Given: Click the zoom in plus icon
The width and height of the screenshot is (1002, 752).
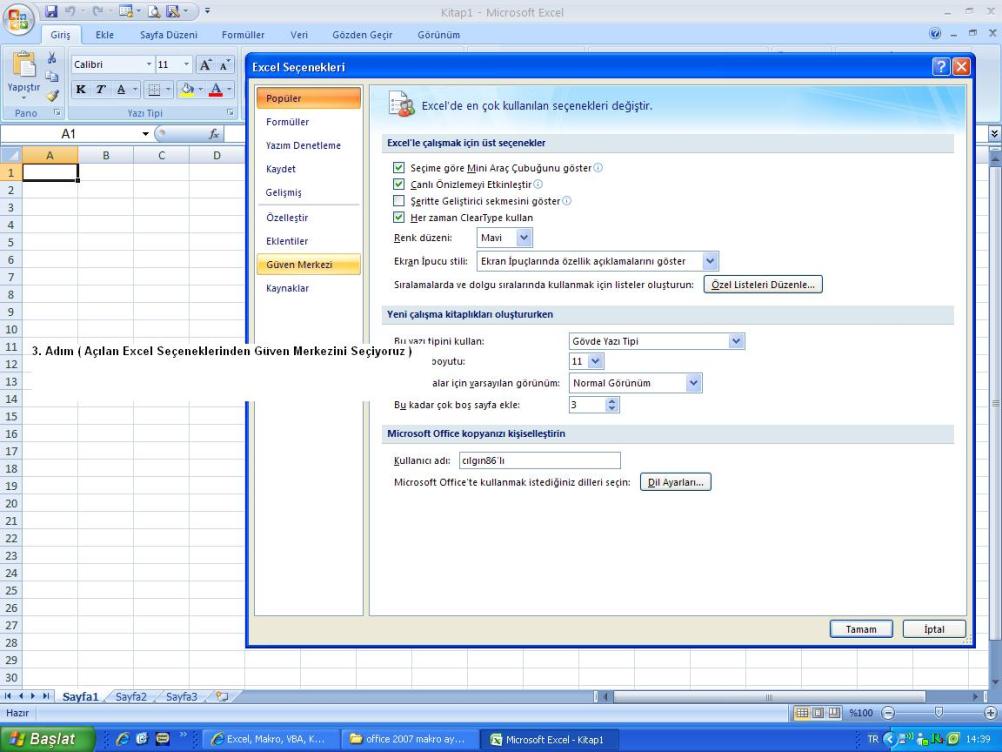Looking at the screenshot, I should click(990, 712).
